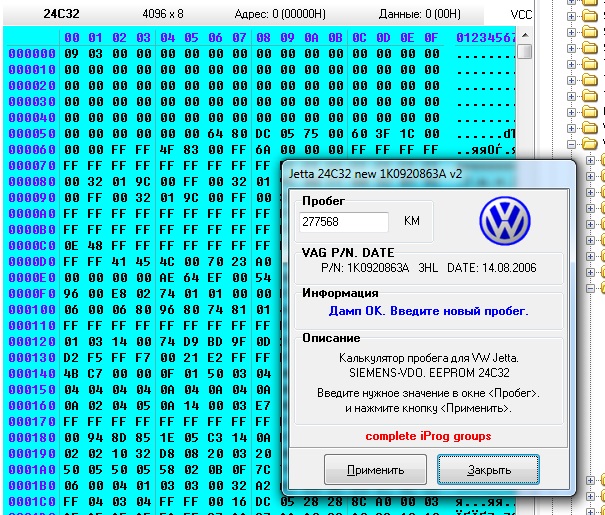Click the 'Дамп OK. Введите новый пробег.' message
The image size is (605, 515).
(428, 311)
